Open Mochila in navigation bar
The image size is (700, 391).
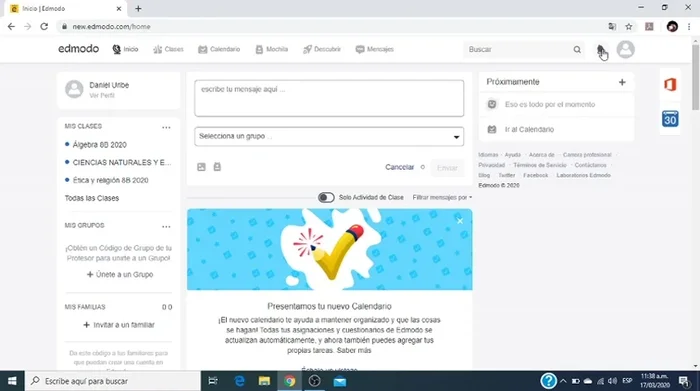(x=272, y=49)
